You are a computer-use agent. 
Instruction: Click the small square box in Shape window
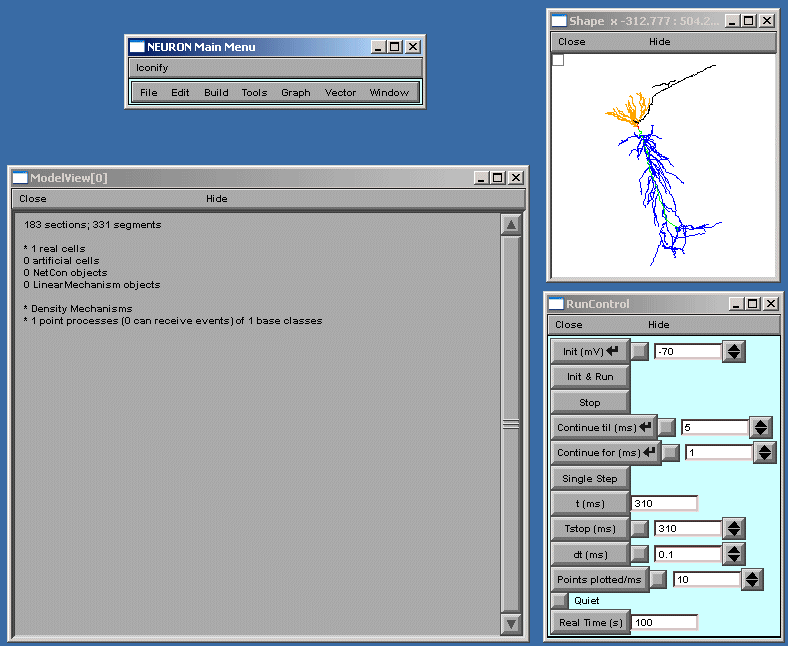(558, 60)
